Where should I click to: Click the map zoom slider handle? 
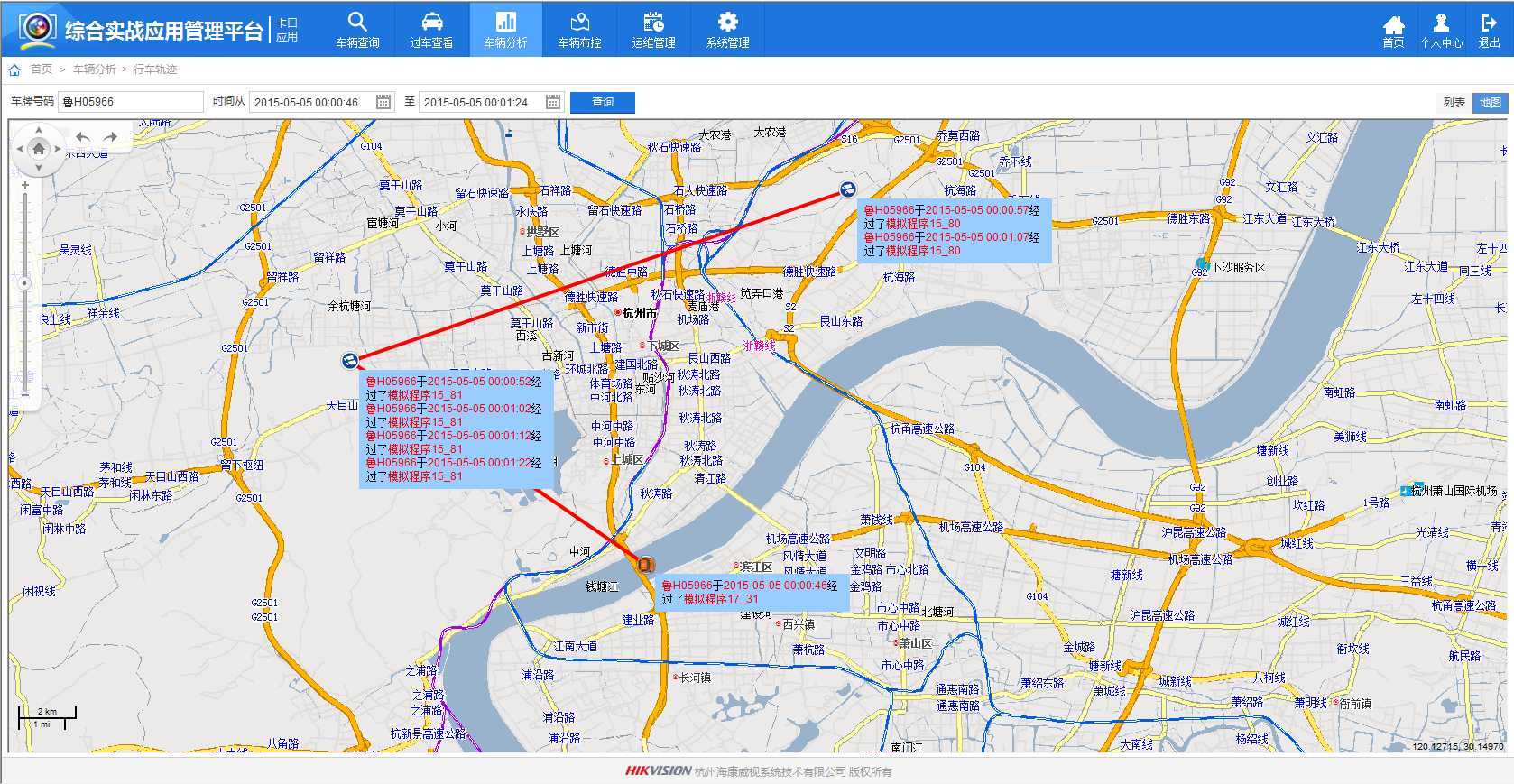pyautogui.click(x=25, y=283)
